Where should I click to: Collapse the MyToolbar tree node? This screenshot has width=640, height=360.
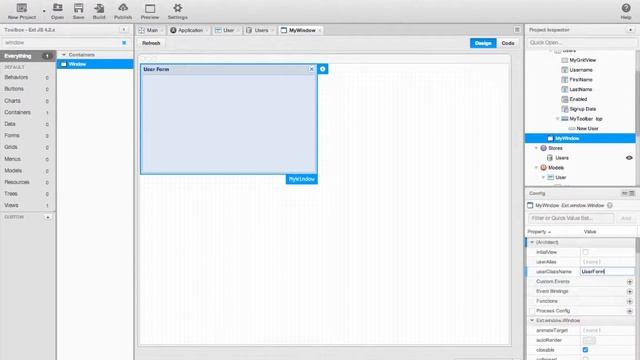[x=558, y=119]
